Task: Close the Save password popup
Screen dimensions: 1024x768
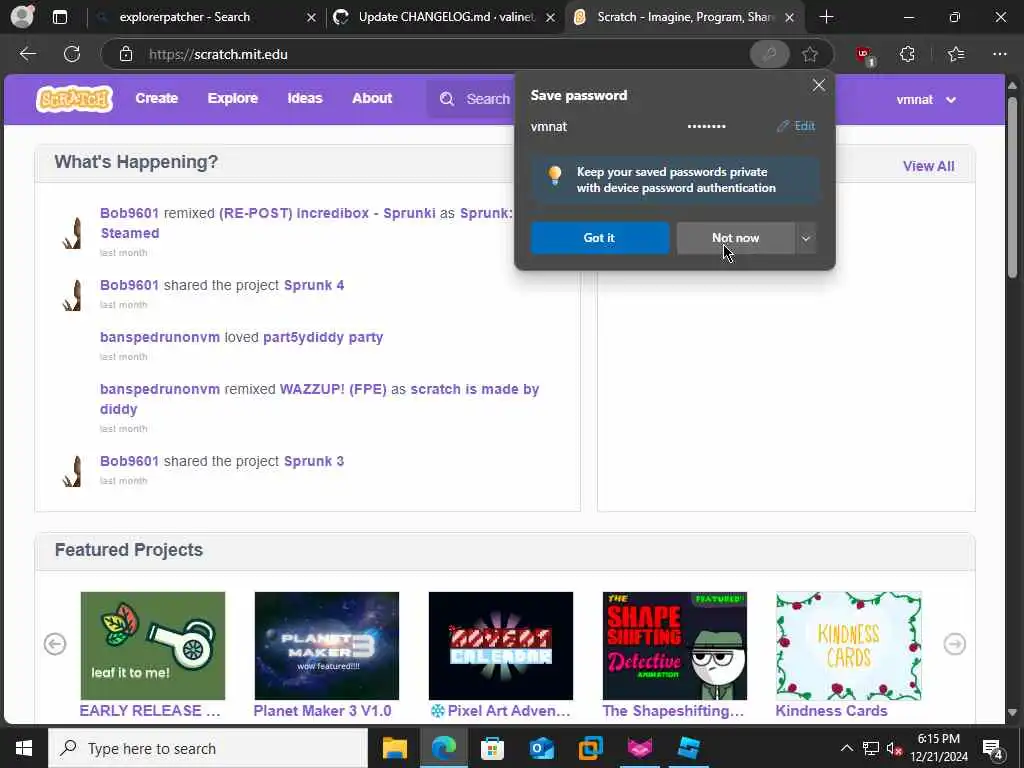Action: 818,86
